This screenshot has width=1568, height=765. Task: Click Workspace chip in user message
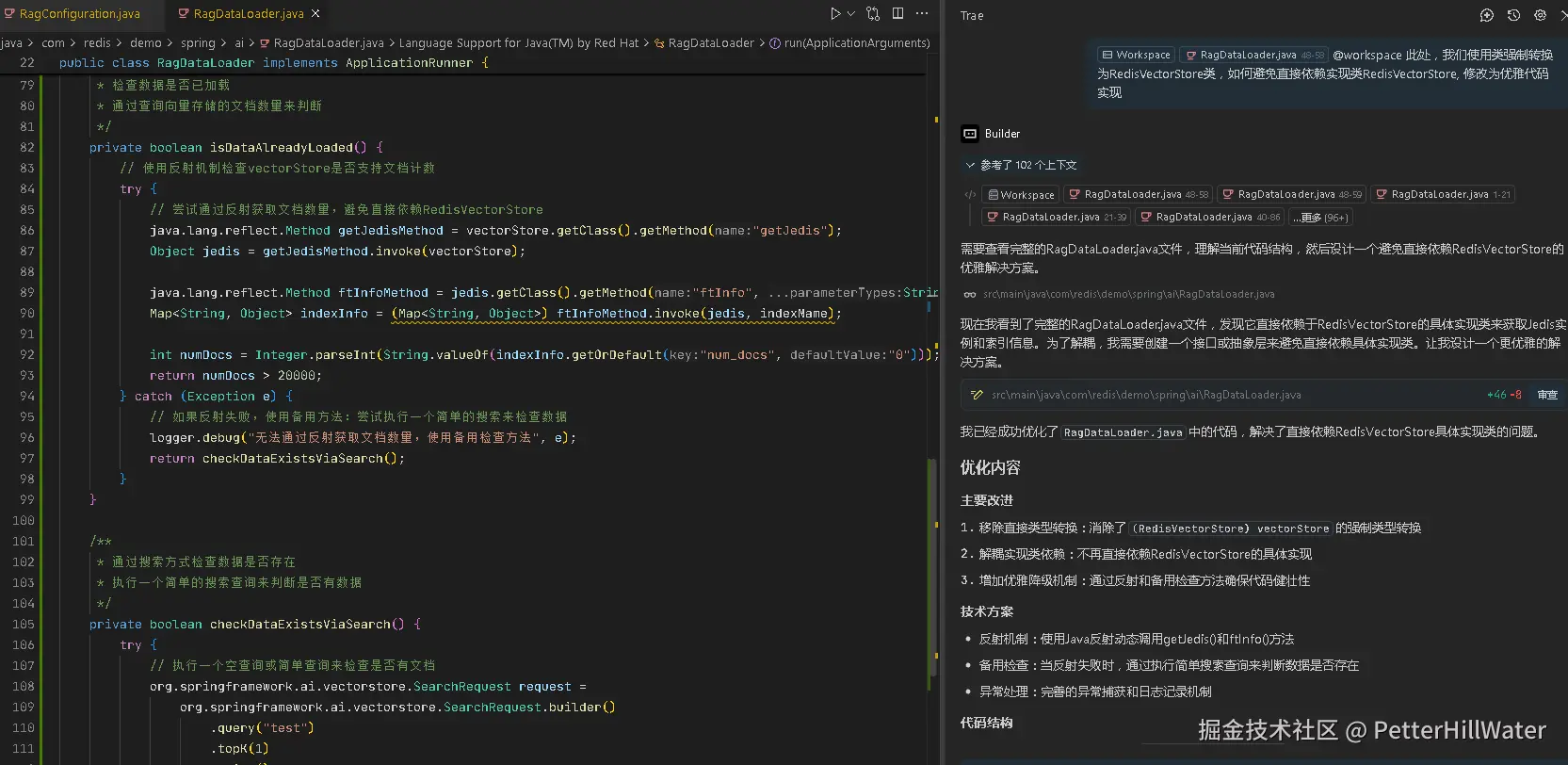pos(1136,55)
